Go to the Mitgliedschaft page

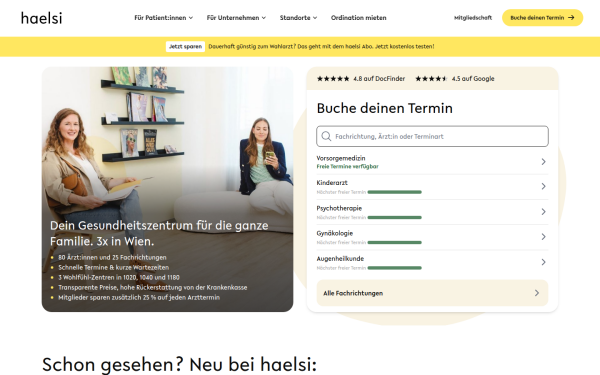pos(473,18)
